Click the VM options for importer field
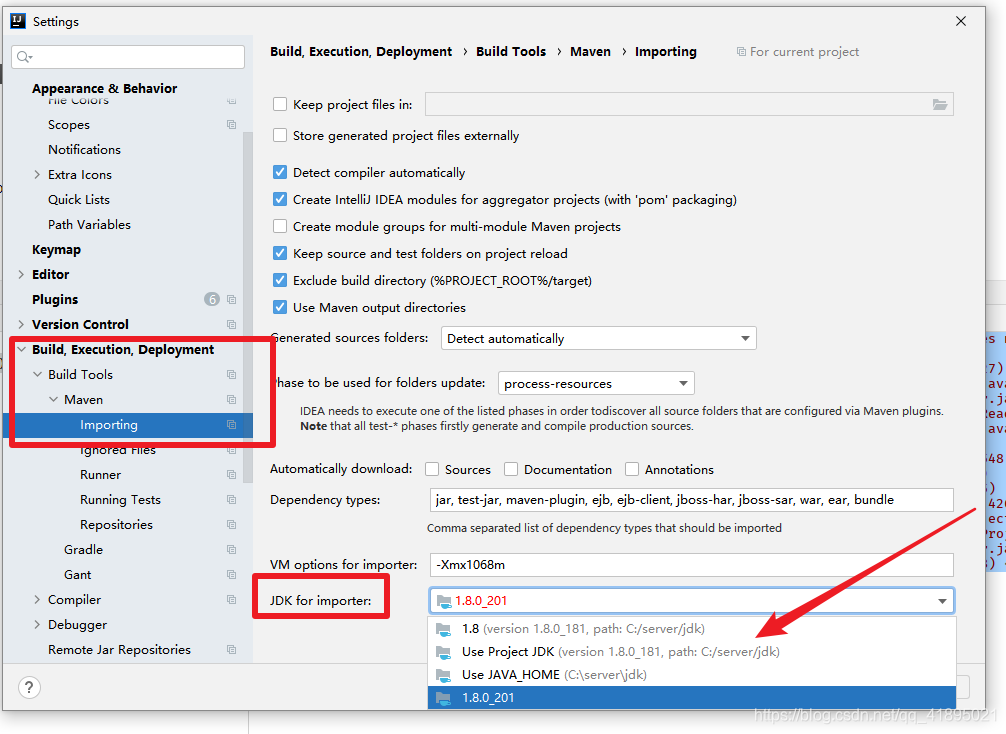The image size is (1006, 734). coord(692,565)
